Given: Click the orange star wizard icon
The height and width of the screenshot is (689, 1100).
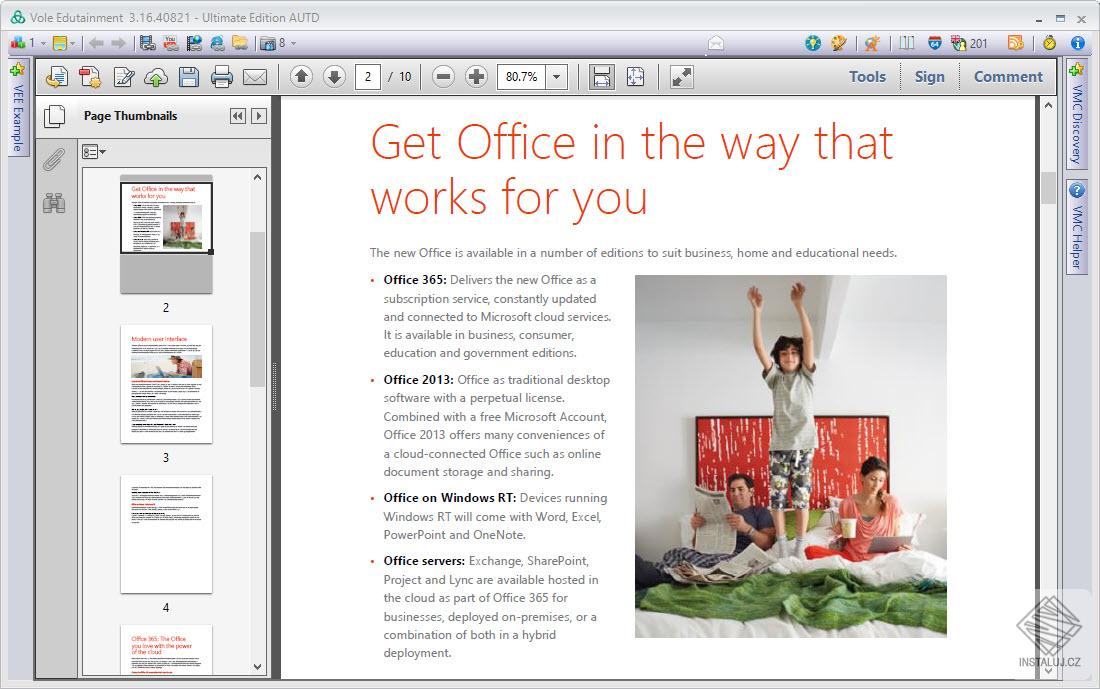Looking at the screenshot, I should [x=872, y=44].
